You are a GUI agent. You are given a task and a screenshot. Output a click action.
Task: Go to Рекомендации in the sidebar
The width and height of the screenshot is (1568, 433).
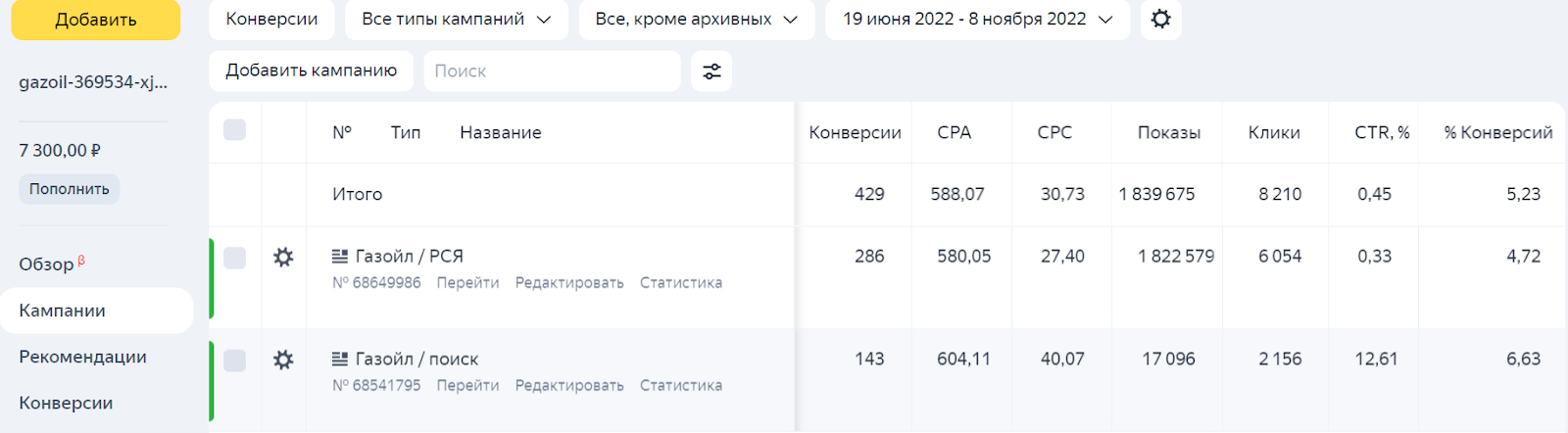[82, 357]
